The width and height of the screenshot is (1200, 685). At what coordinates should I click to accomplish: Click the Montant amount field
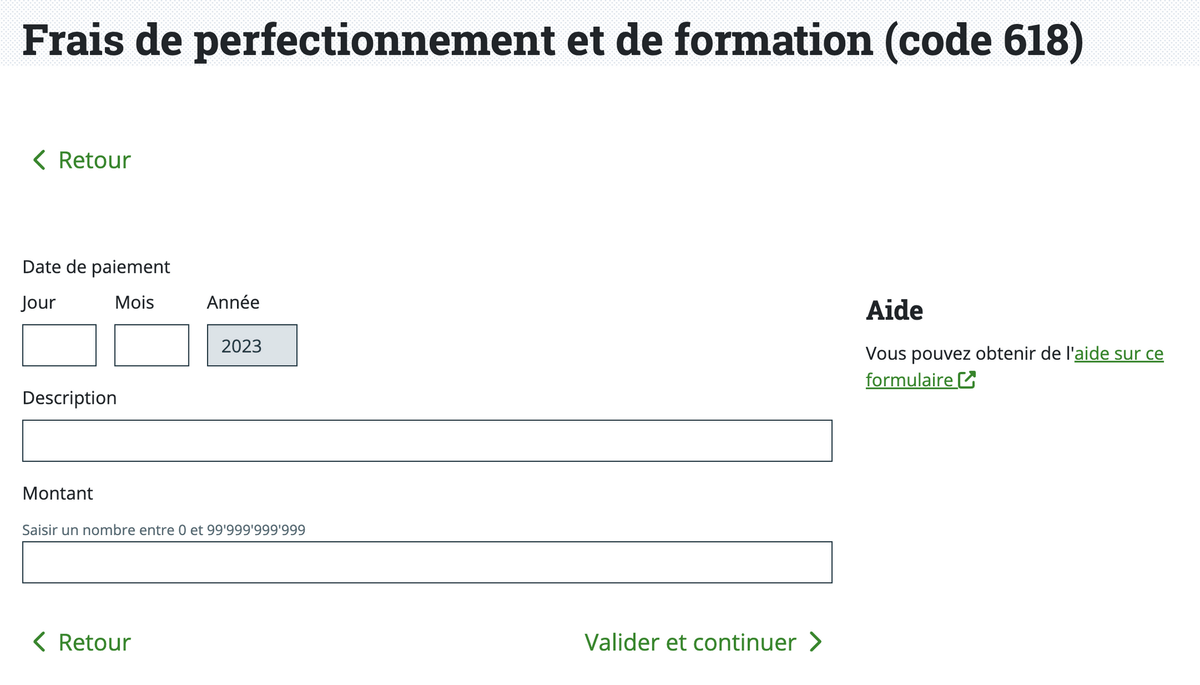point(427,562)
